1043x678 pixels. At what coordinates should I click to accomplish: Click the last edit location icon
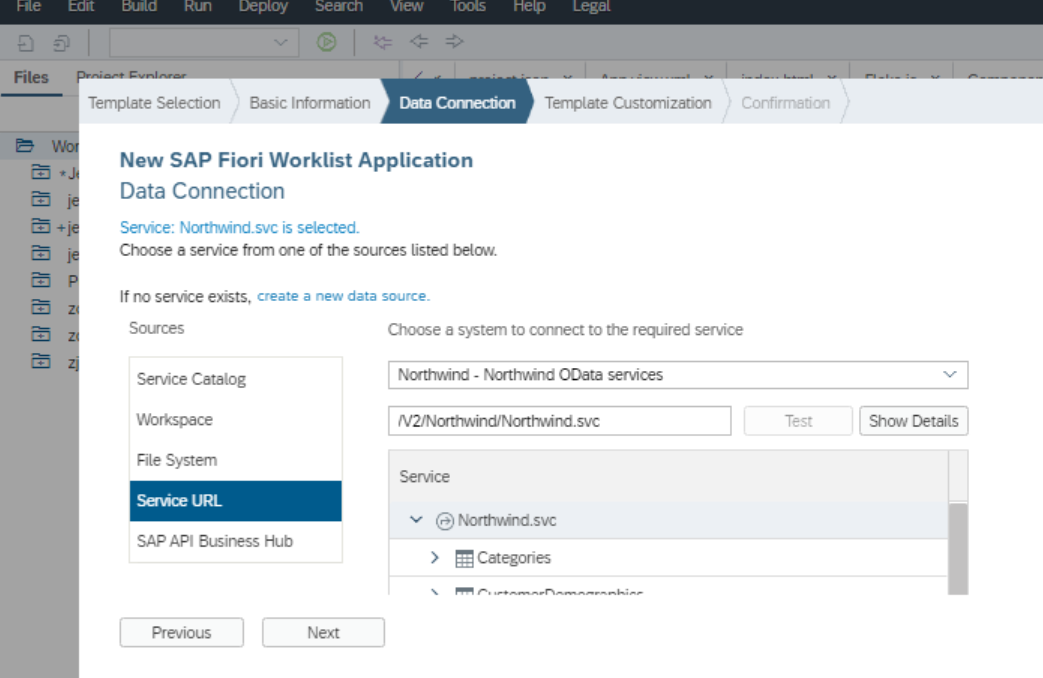click(x=382, y=42)
